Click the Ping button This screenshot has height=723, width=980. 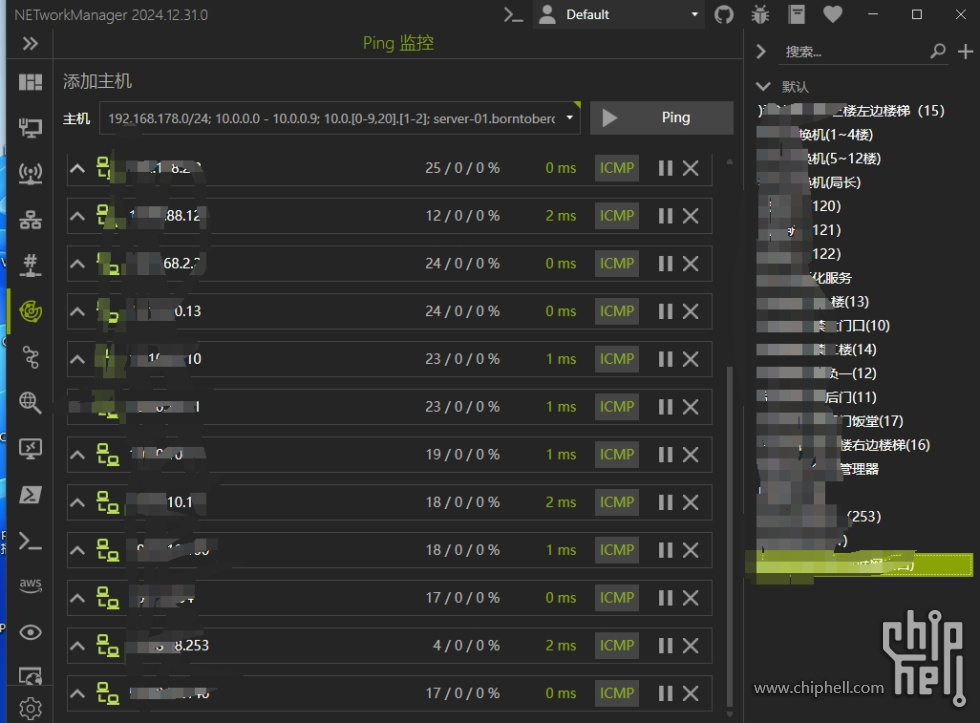tap(662, 117)
